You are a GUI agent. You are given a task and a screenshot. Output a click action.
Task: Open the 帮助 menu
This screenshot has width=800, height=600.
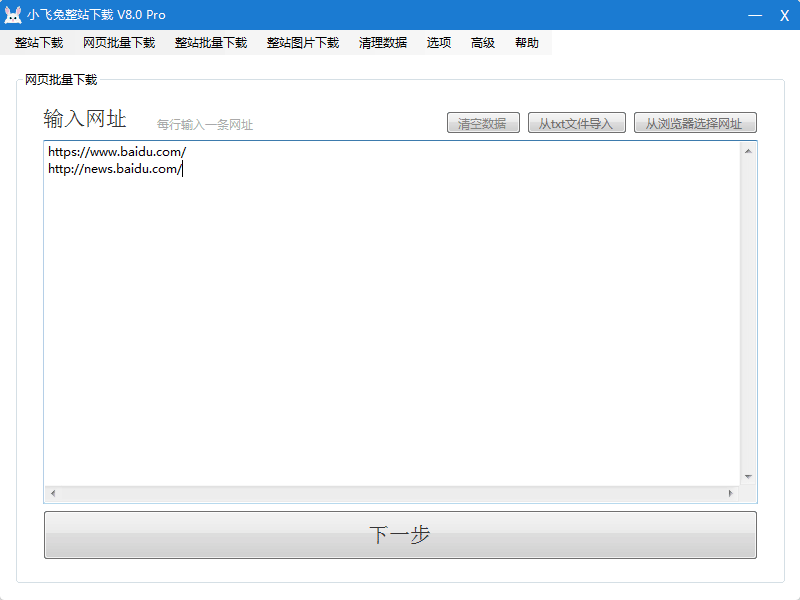pyautogui.click(x=527, y=43)
